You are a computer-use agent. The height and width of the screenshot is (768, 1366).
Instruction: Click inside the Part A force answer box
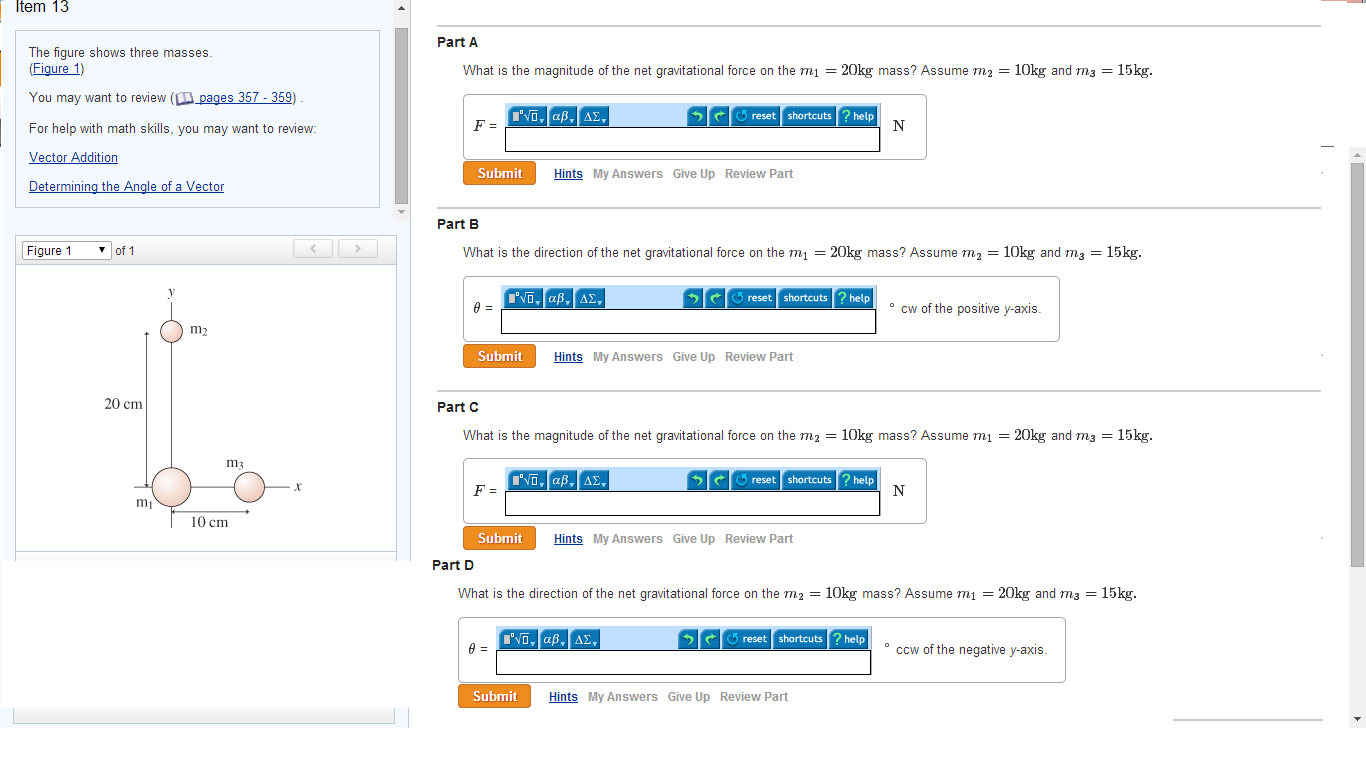pos(692,139)
